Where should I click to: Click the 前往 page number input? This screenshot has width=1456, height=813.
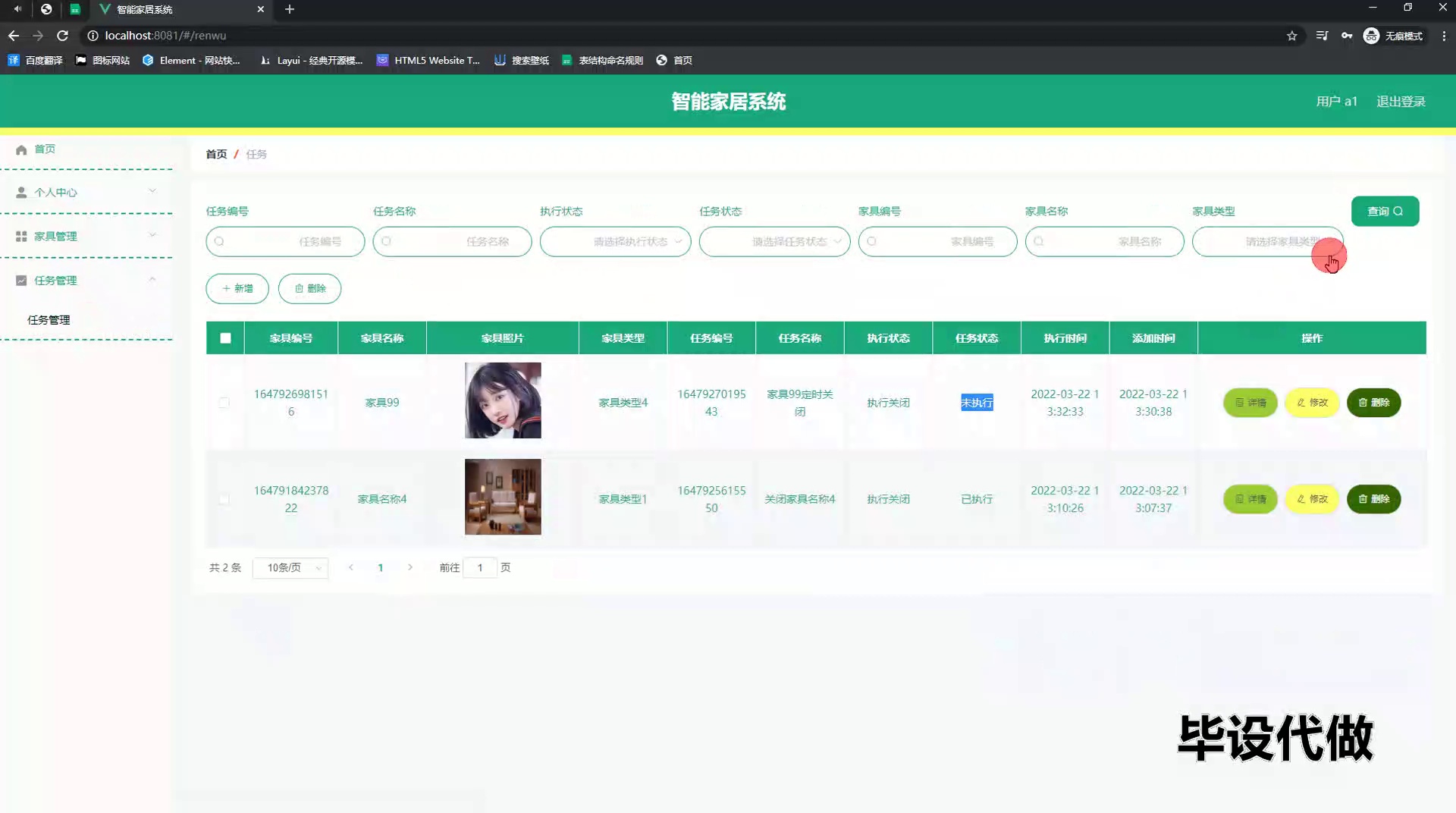(x=479, y=568)
